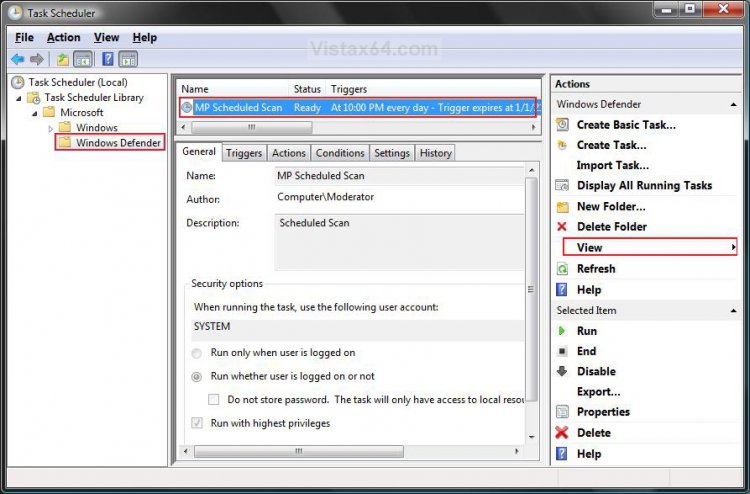Select Task Scheduler (Local) root node
Image resolution: width=750 pixels, height=494 pixels.
(70, 82)
